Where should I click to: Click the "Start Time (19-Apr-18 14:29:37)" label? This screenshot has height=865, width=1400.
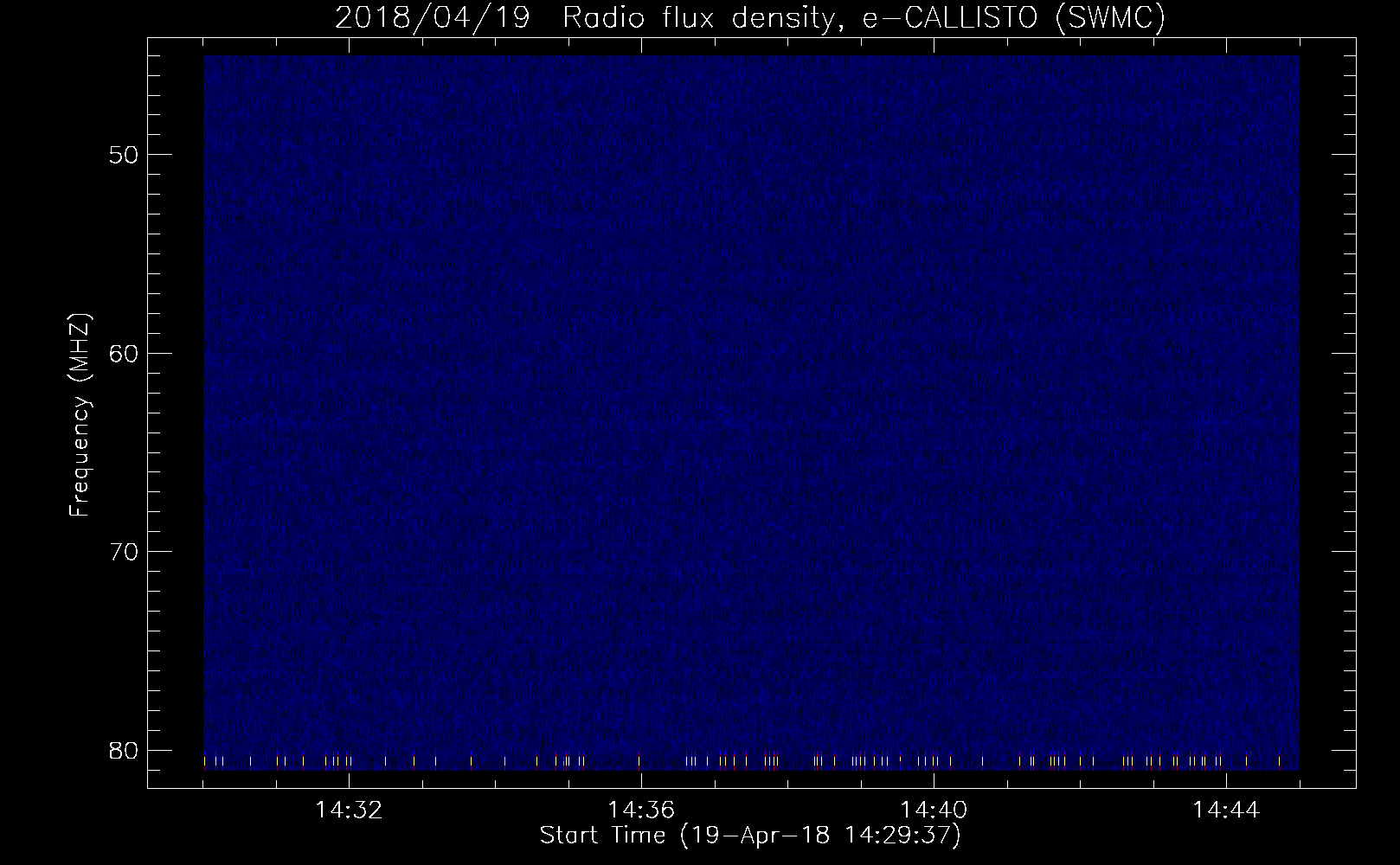750,836
